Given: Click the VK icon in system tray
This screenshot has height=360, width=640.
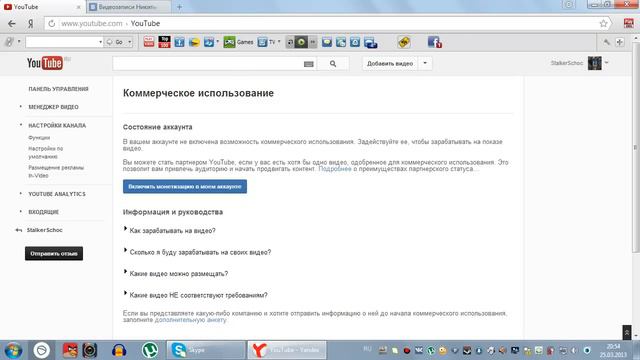Looking at the screenshot, I should pos(419,350).
